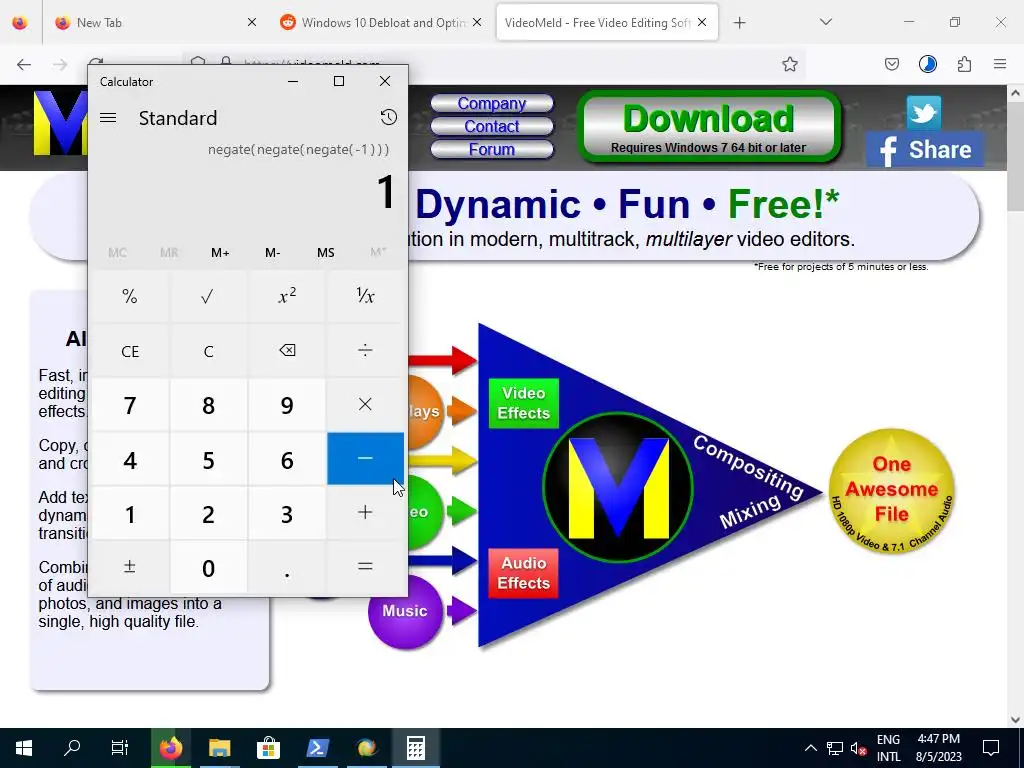Open the Calculator navigation hamburger menu
The height and width of the screenshot is (768, 1024).
pyautogui.click(x=108, y=118)
